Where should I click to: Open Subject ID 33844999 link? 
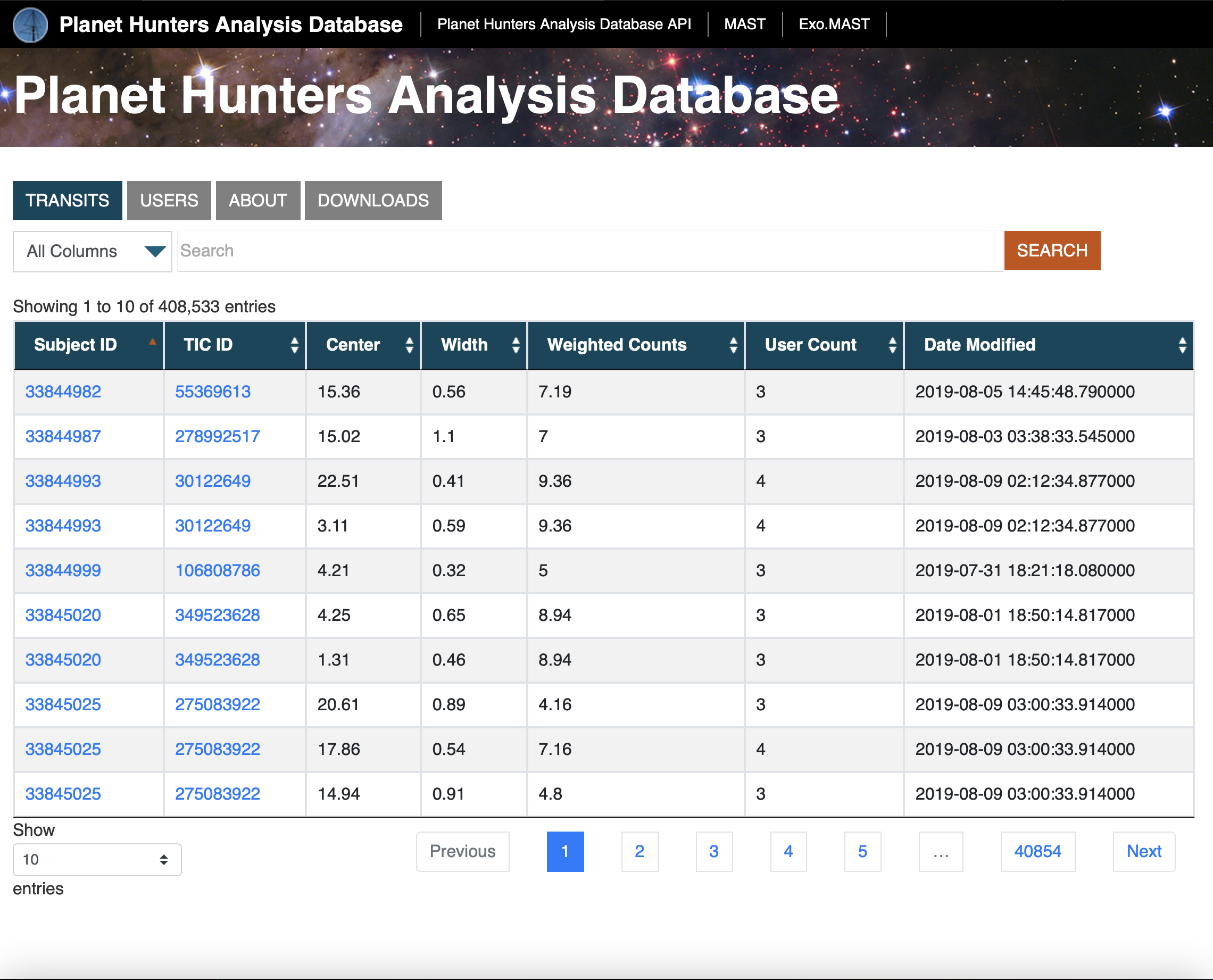point(63,570)
